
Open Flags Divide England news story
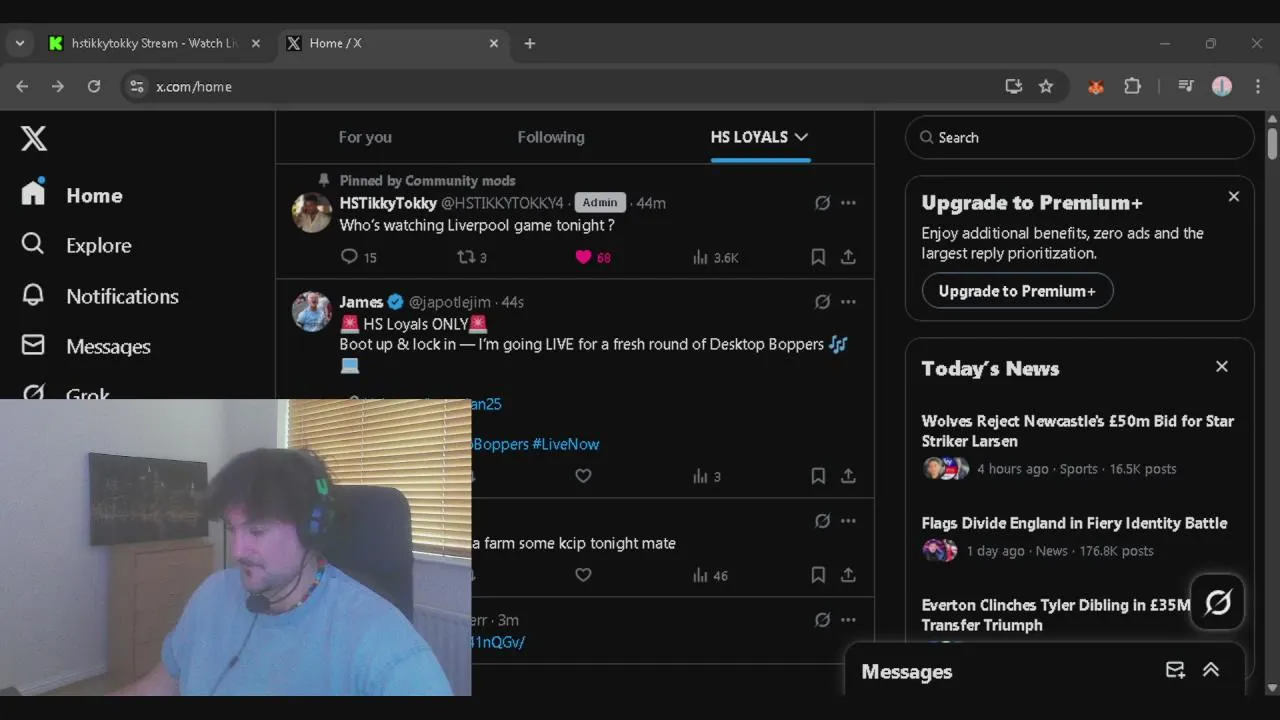1074,523
